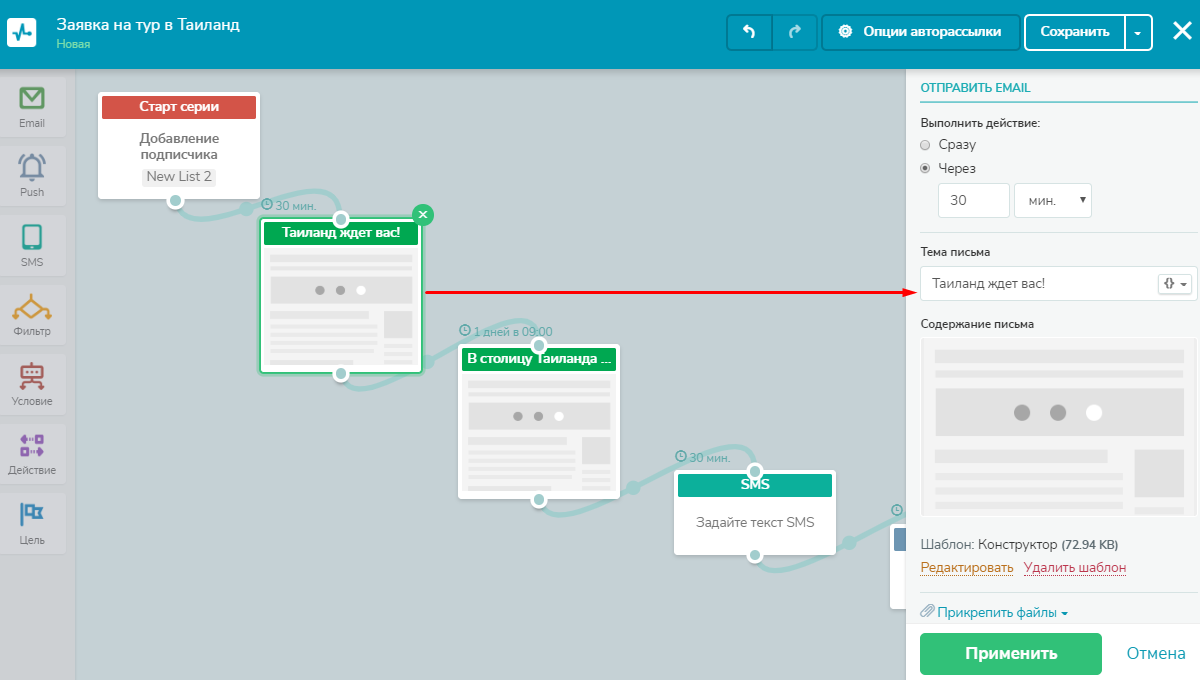Select the Push notification bell icon

(x=32, y=167)
